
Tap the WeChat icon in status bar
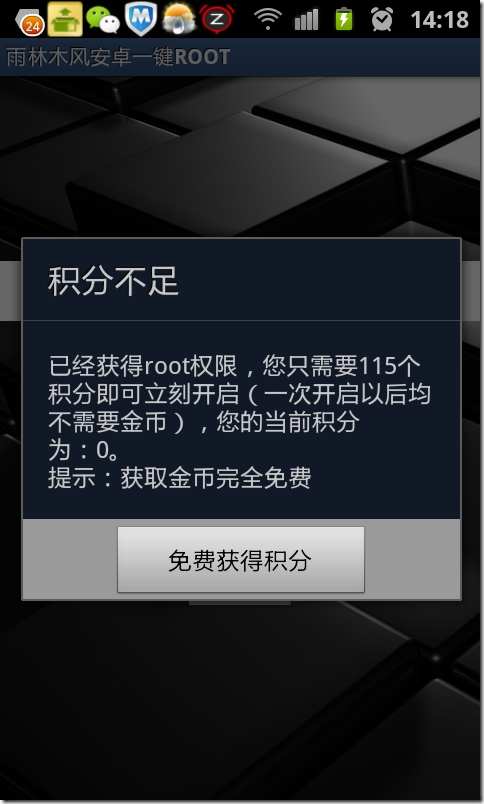[103, 19]
